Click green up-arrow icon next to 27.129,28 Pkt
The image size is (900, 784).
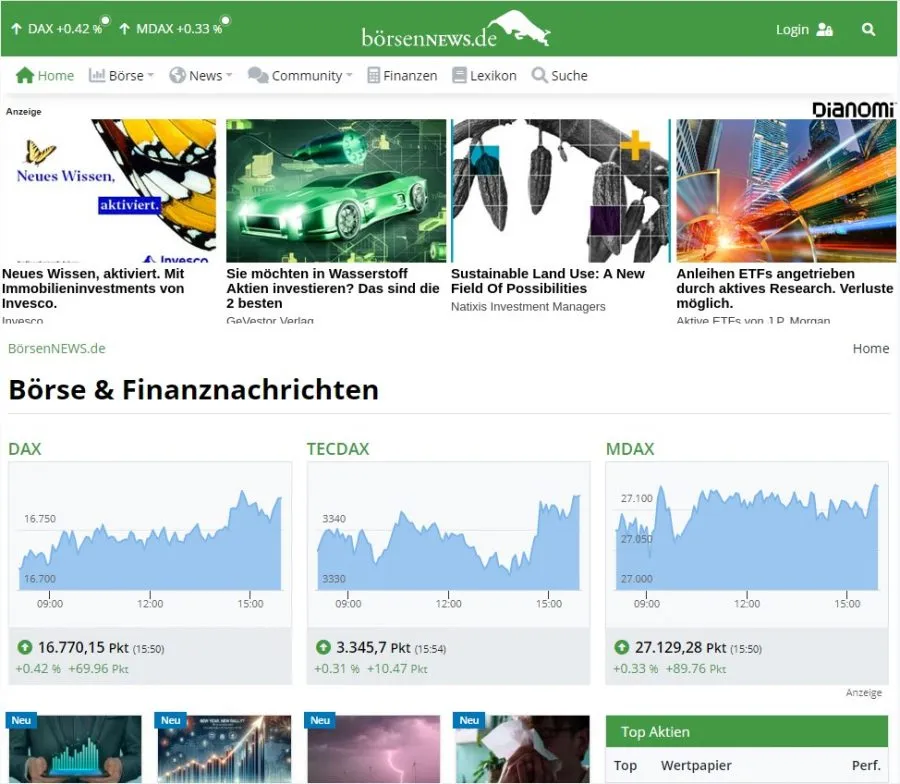point(622,647)
